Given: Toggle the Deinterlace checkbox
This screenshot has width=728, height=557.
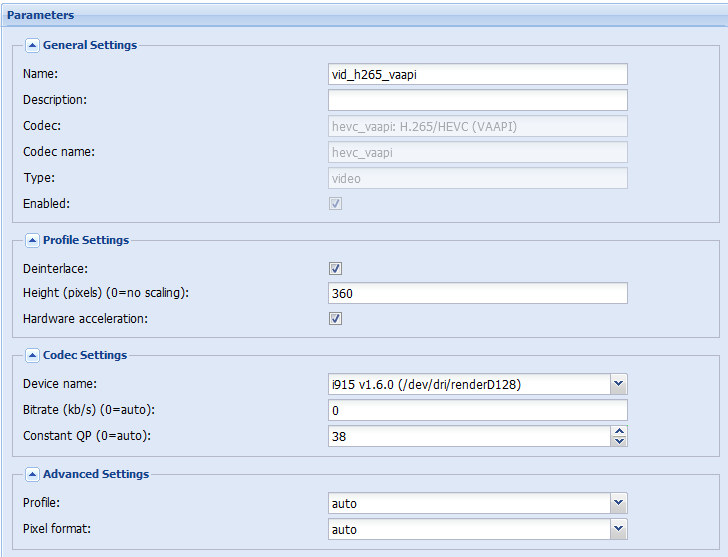Looking at the screenshot, I should 335,268.
